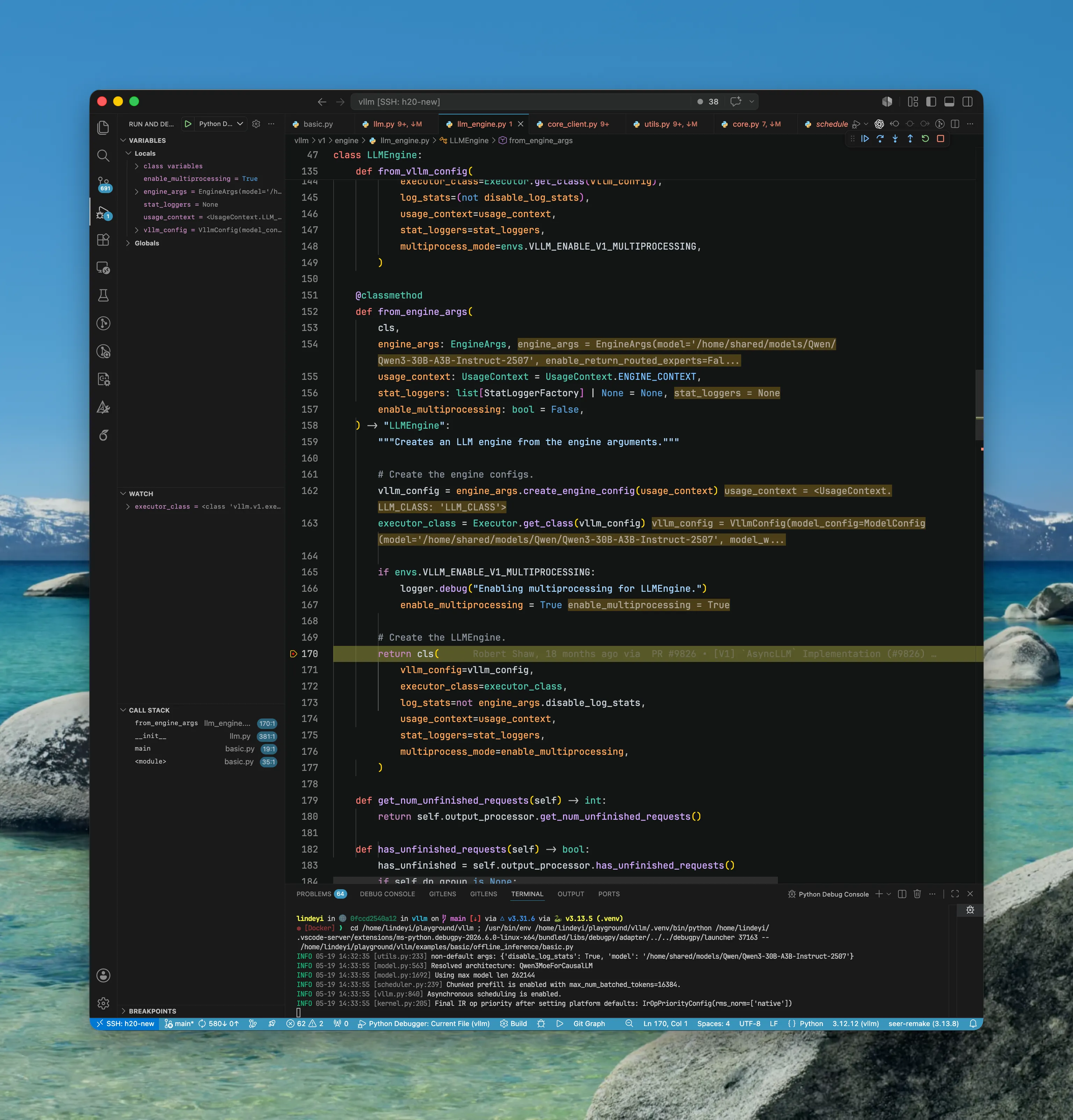Click the command center search box

520,102
